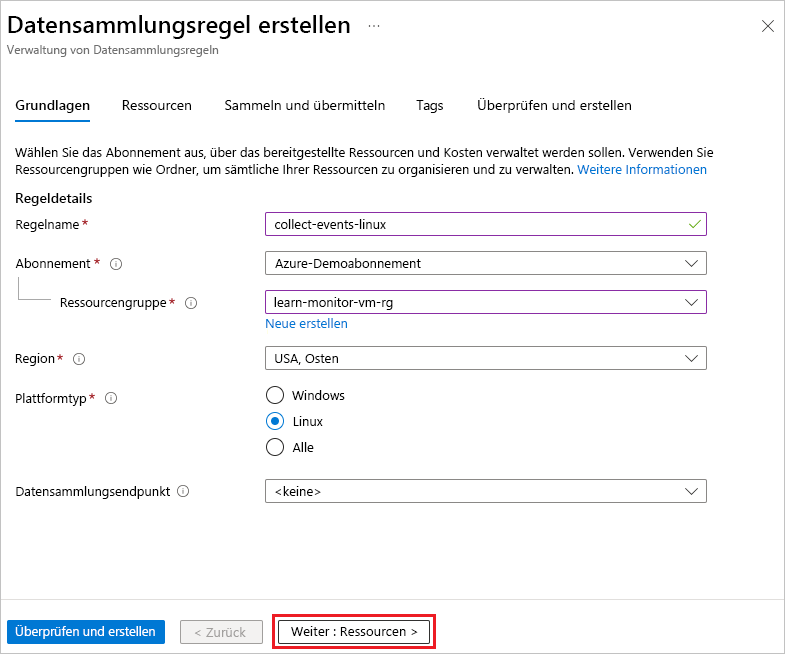Click the info icon beside Ressourcengruppe
The height and width of the screenshot is (654, 785).
(x=191, y=303)
